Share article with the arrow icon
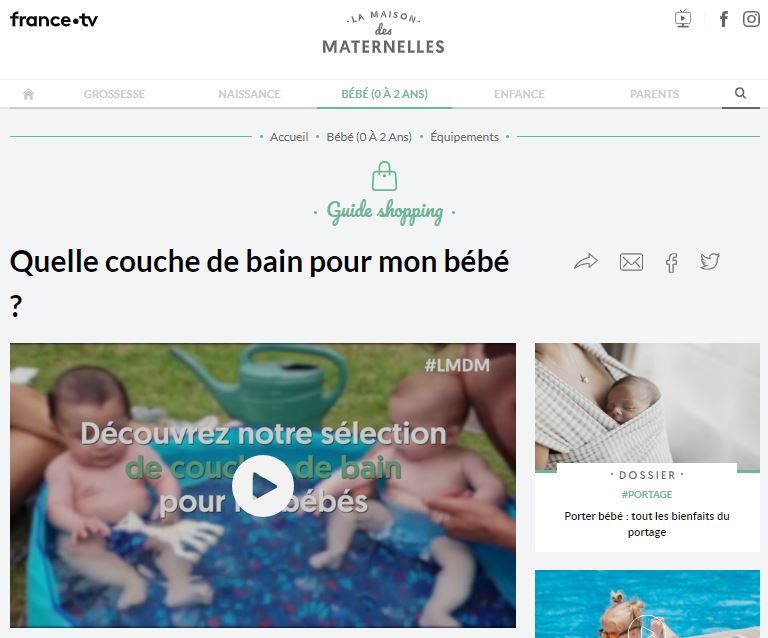768x638 pixels. [x=586, y=262]
